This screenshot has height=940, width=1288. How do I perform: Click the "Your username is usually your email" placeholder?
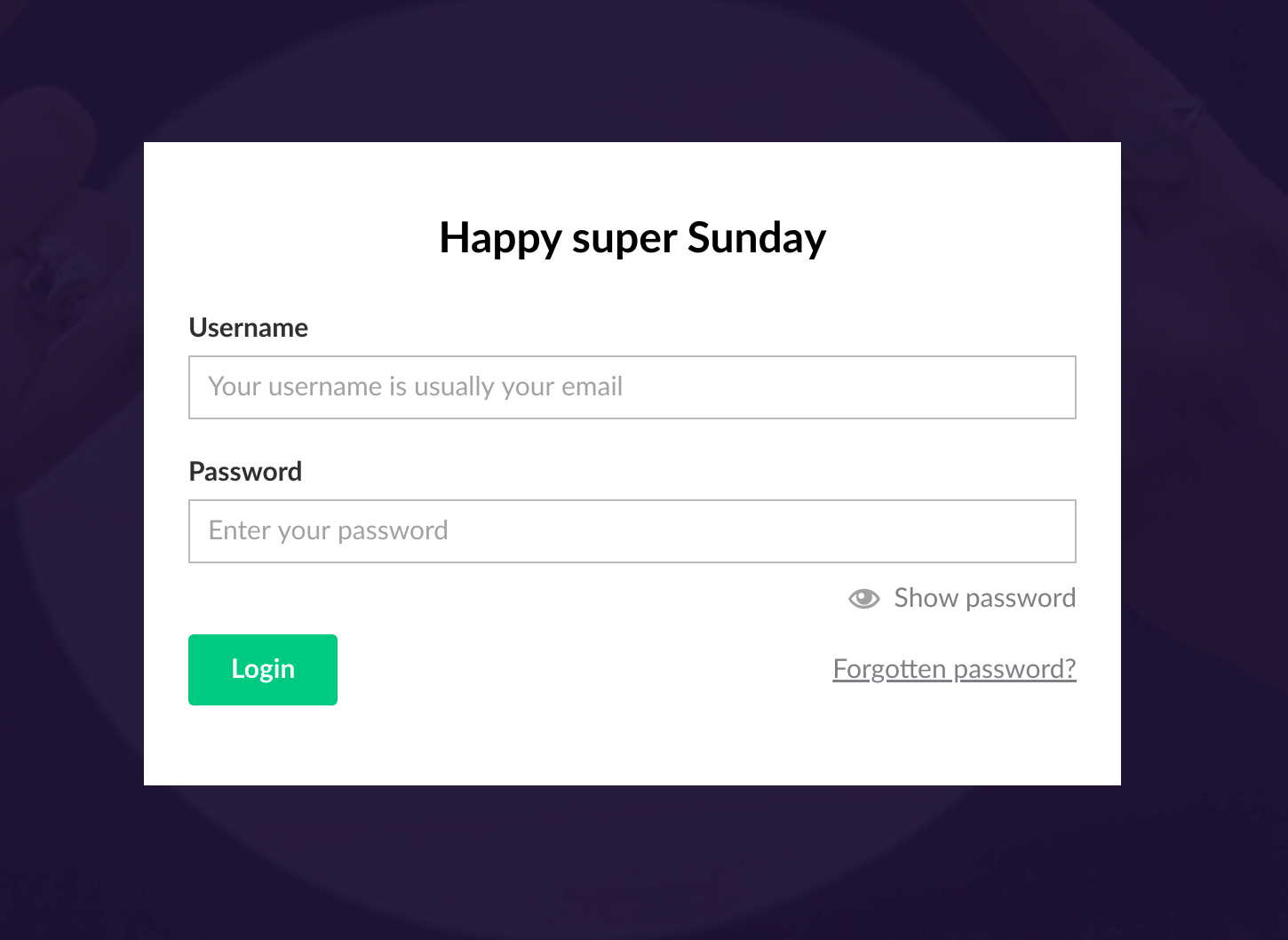point(415,387)
